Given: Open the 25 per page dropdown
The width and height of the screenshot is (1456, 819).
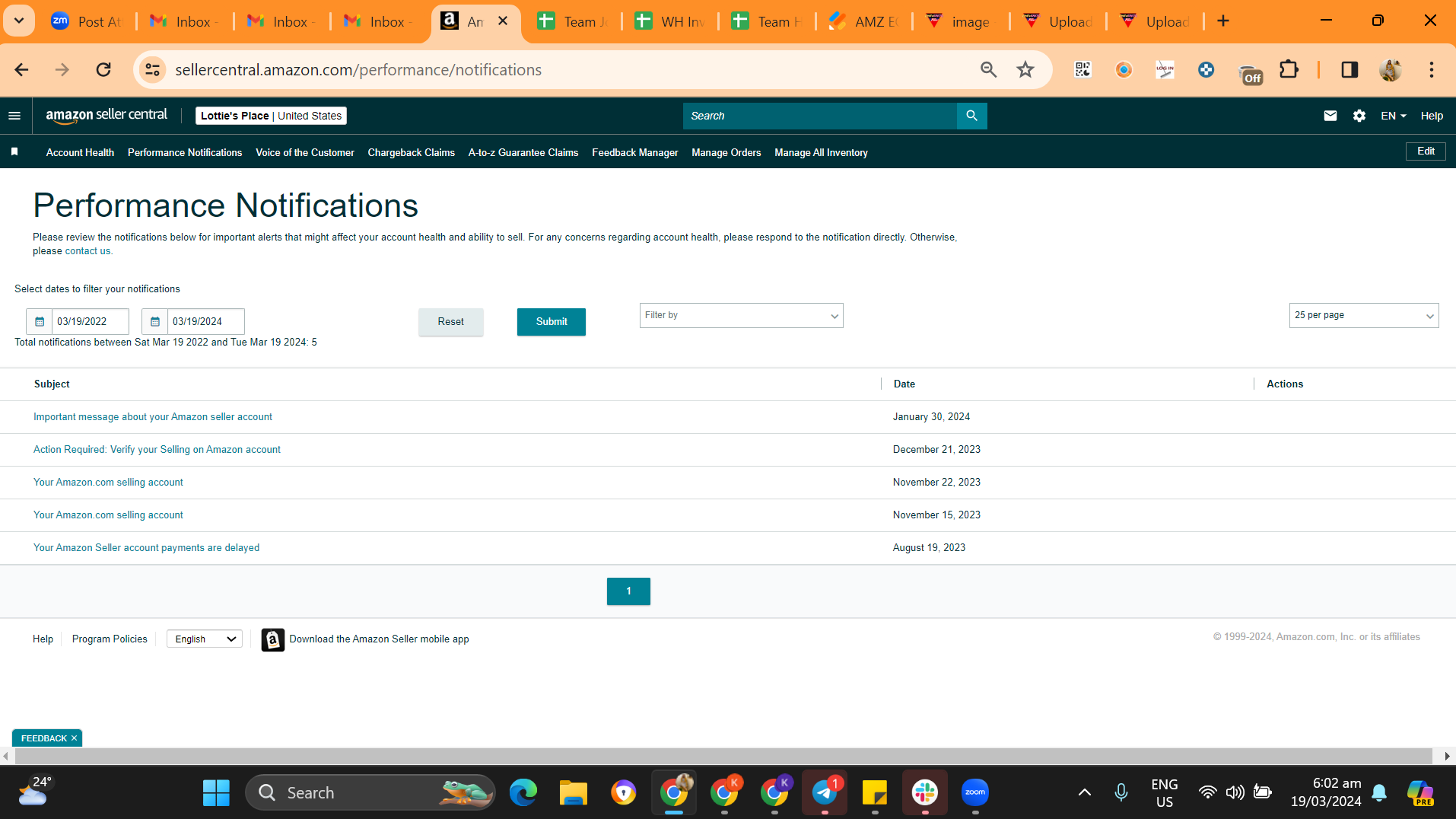Looking at the screenshot, I should [x=1364, y=315].
